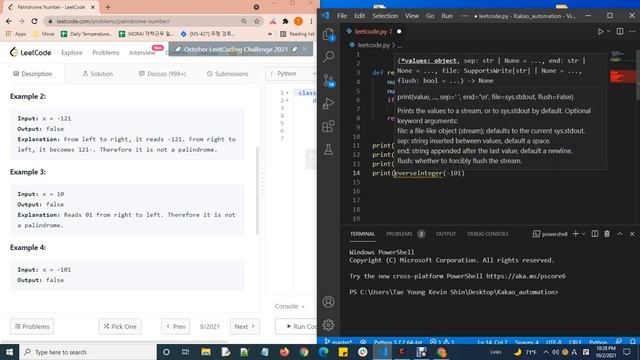The image size is (640, 360).
Task: Open the File menu in VS Code
Action: coord(342,16)
